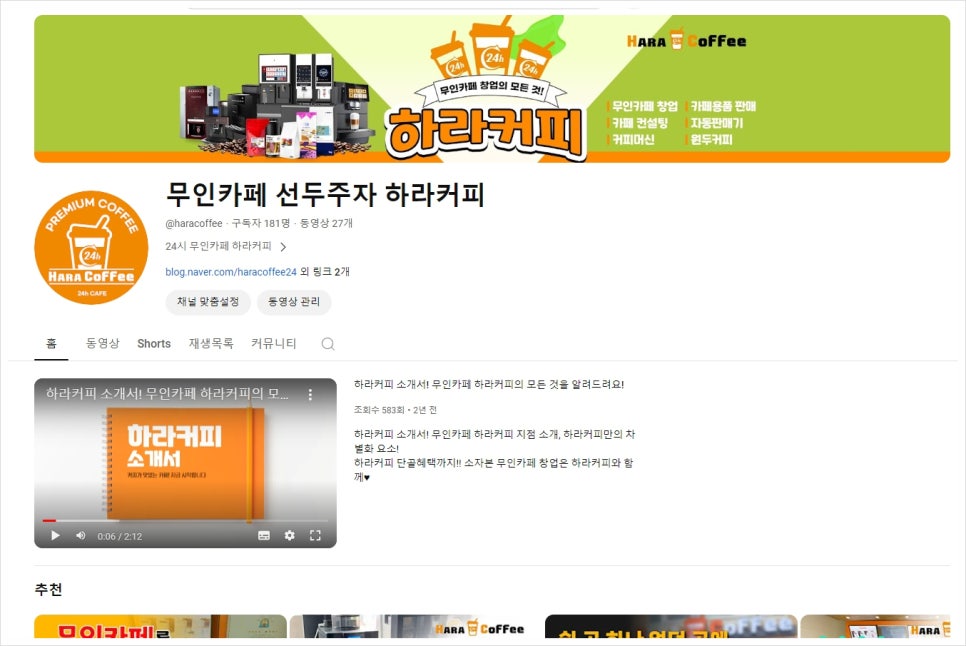This screenshot has width=966, height=646.
Task: Open the video's three-dot more menu
Action: coord(310,394)
